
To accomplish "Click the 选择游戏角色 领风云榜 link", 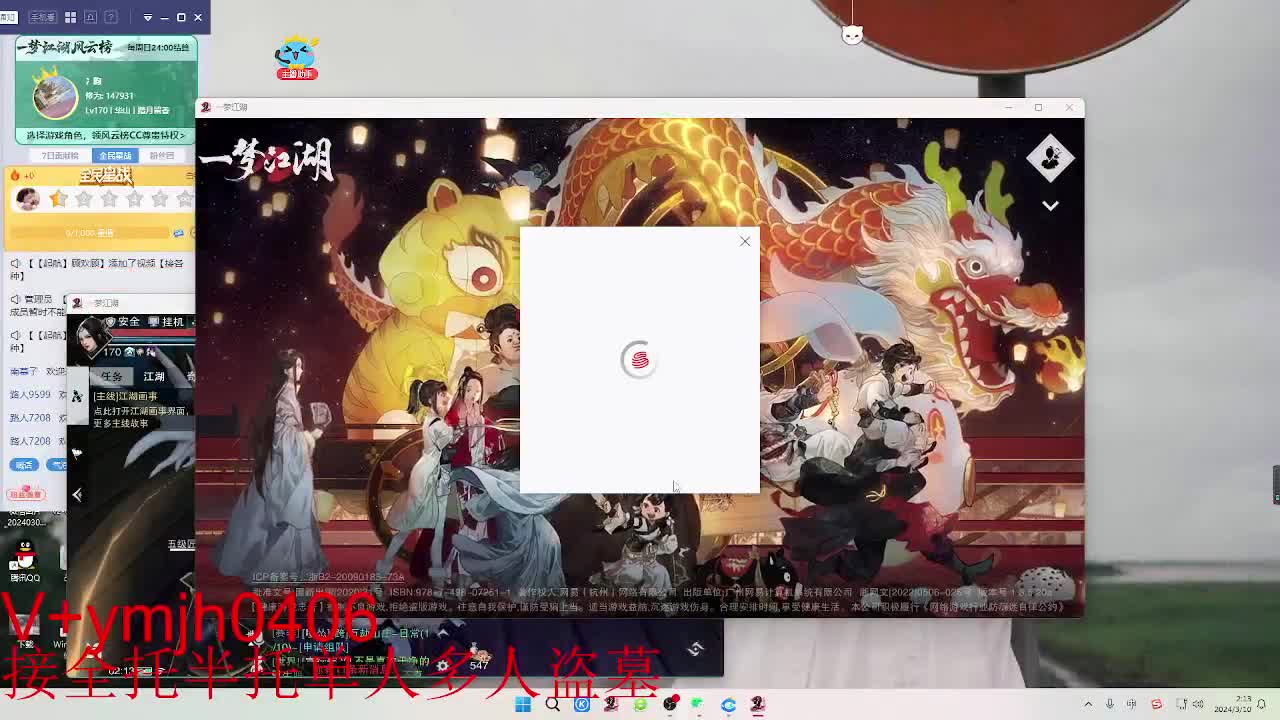I will (x=105, y=135).
